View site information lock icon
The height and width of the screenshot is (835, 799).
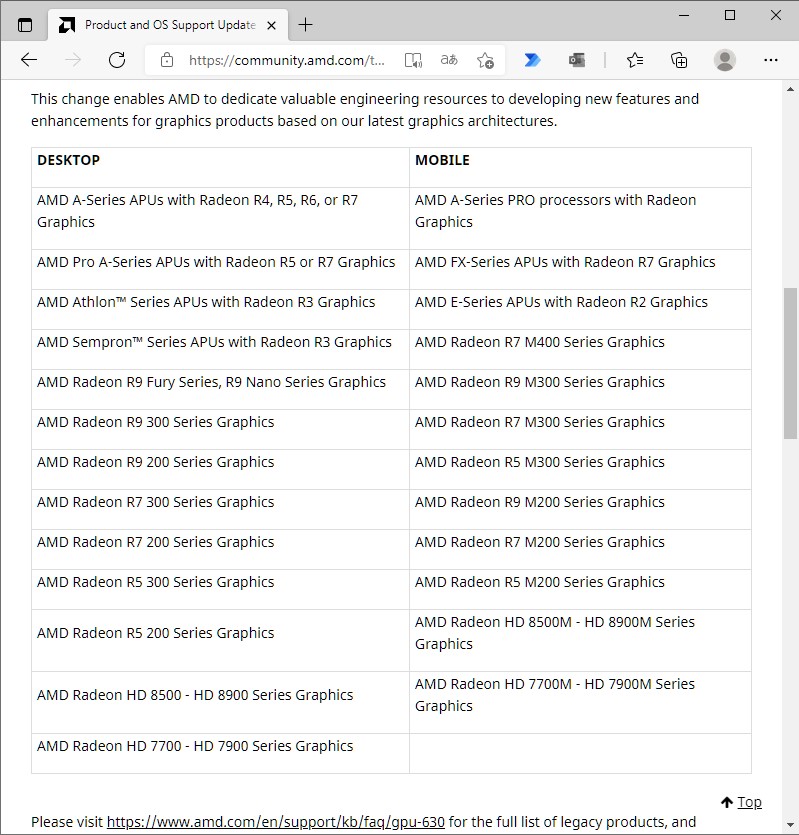coord(167,60)
